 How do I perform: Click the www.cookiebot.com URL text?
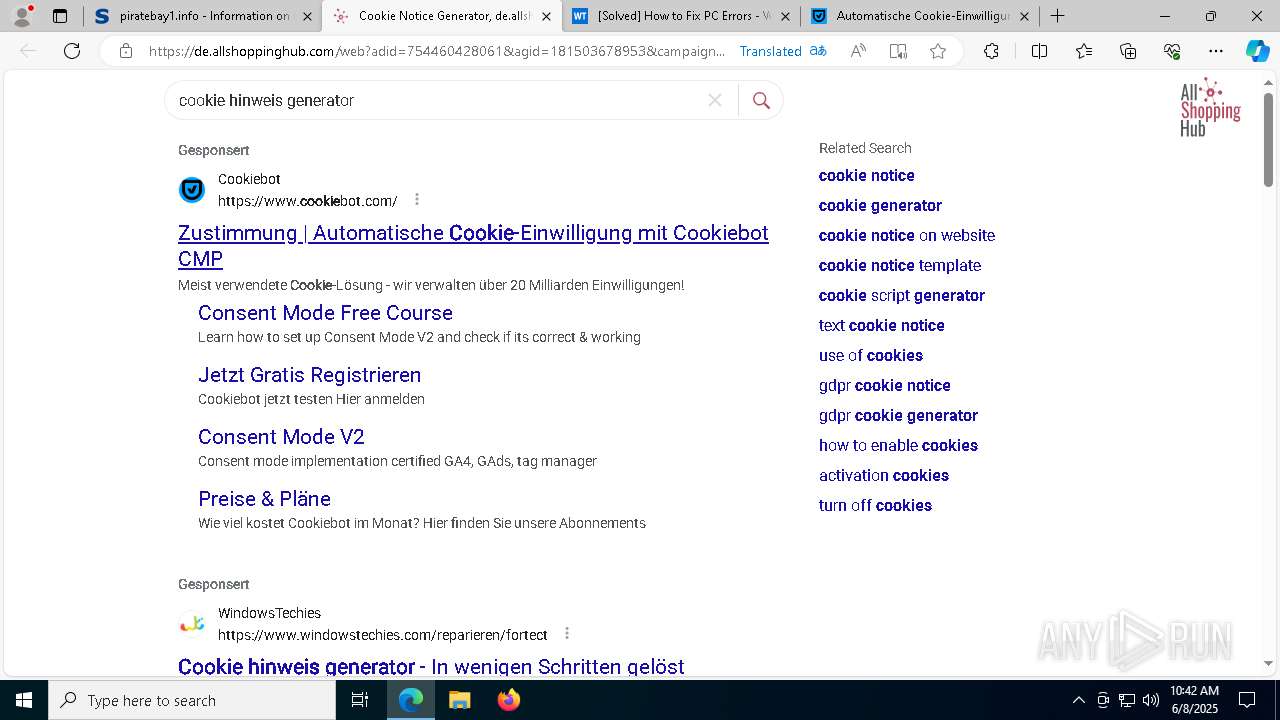[307, 201]
